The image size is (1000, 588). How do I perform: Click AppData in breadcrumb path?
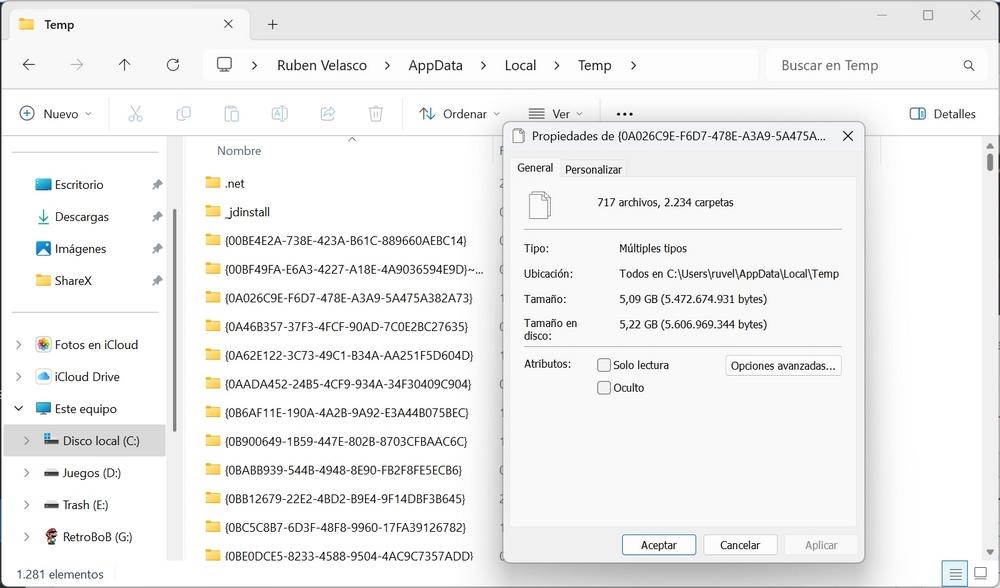tap(436, 65)
